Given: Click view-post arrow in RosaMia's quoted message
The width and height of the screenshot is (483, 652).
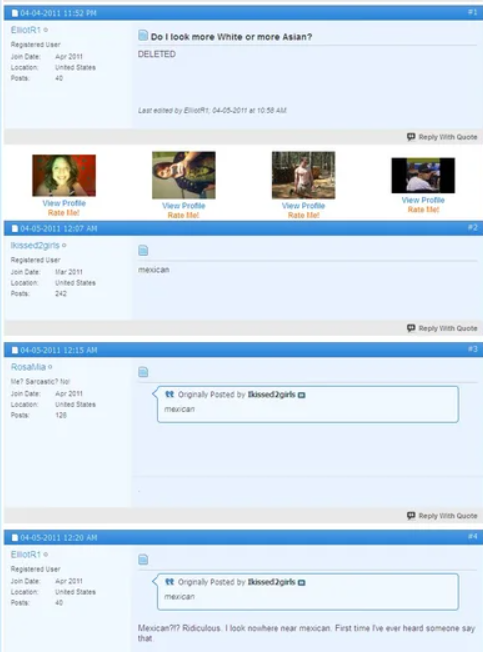Looking at the screenshot, I should pos(302,395).
